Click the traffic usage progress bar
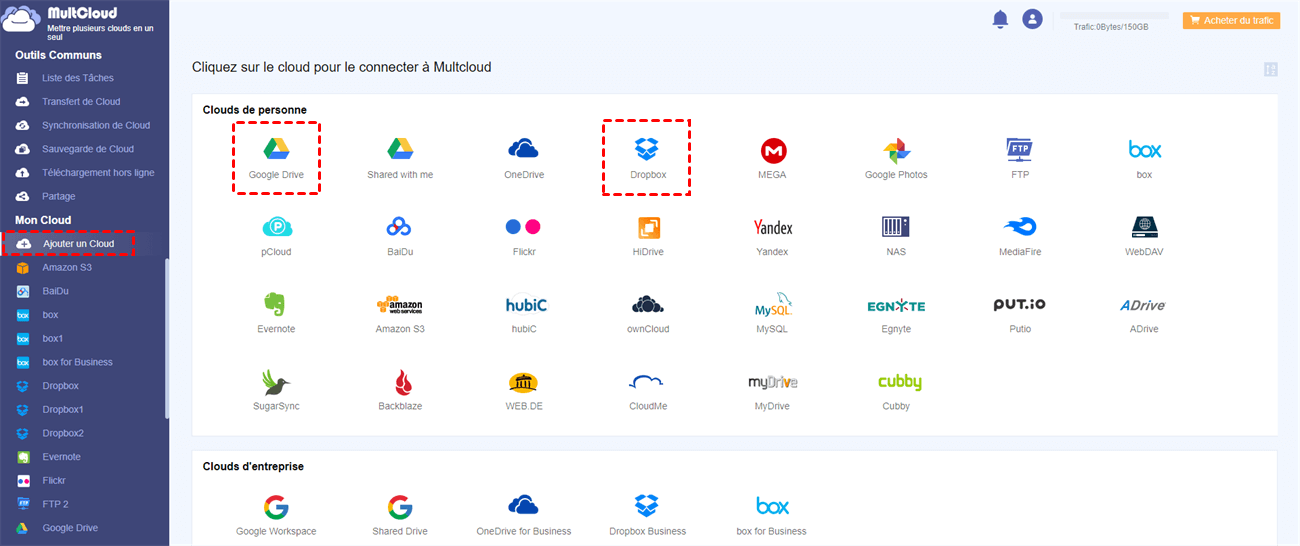 [x=1114, y=16]
